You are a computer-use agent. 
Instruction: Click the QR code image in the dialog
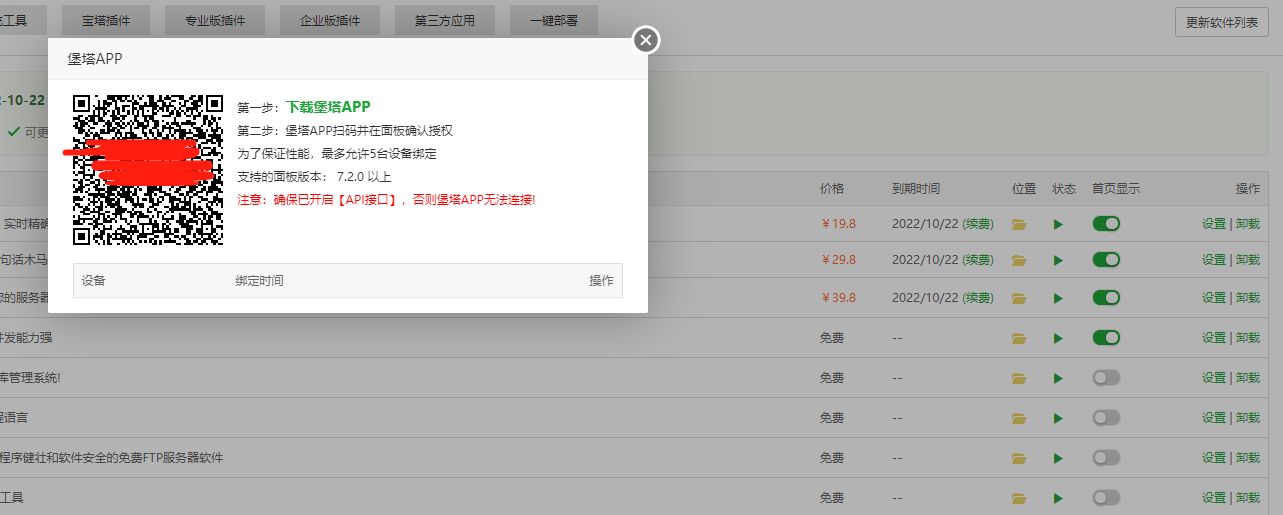click(148, 170)
